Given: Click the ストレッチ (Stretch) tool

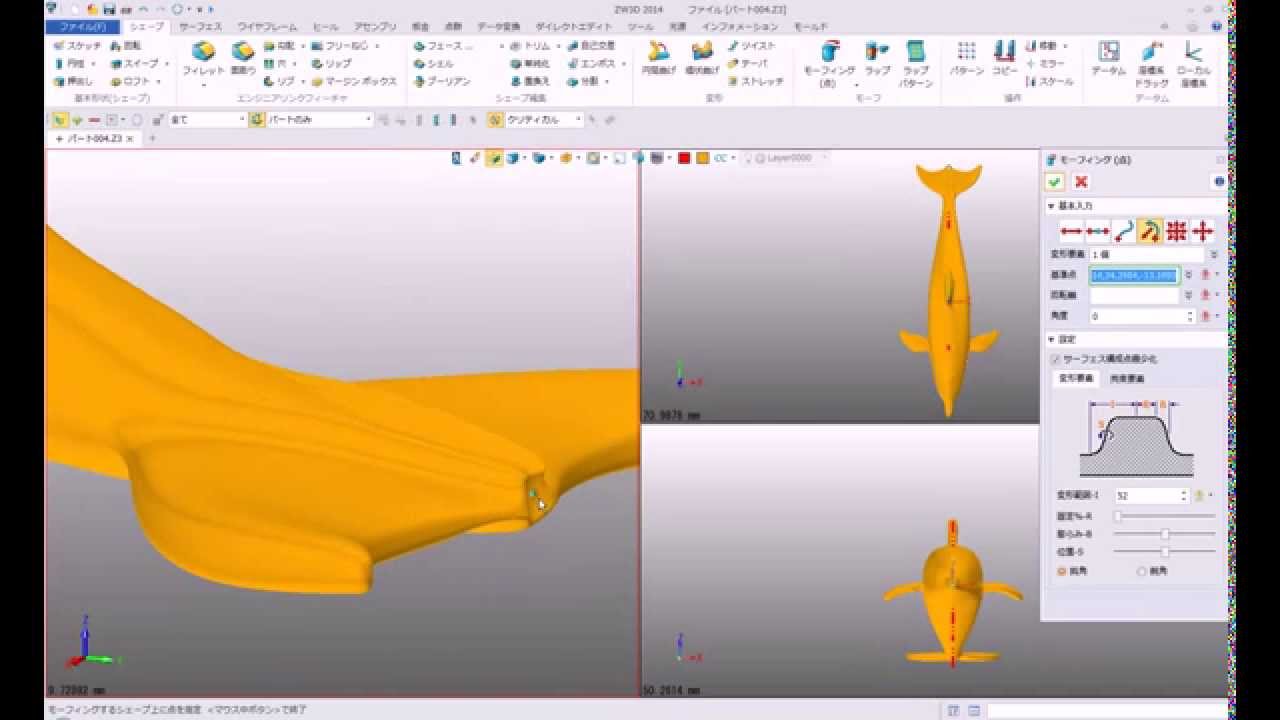Looking at the screenshot, I should (x=756, y=81).
